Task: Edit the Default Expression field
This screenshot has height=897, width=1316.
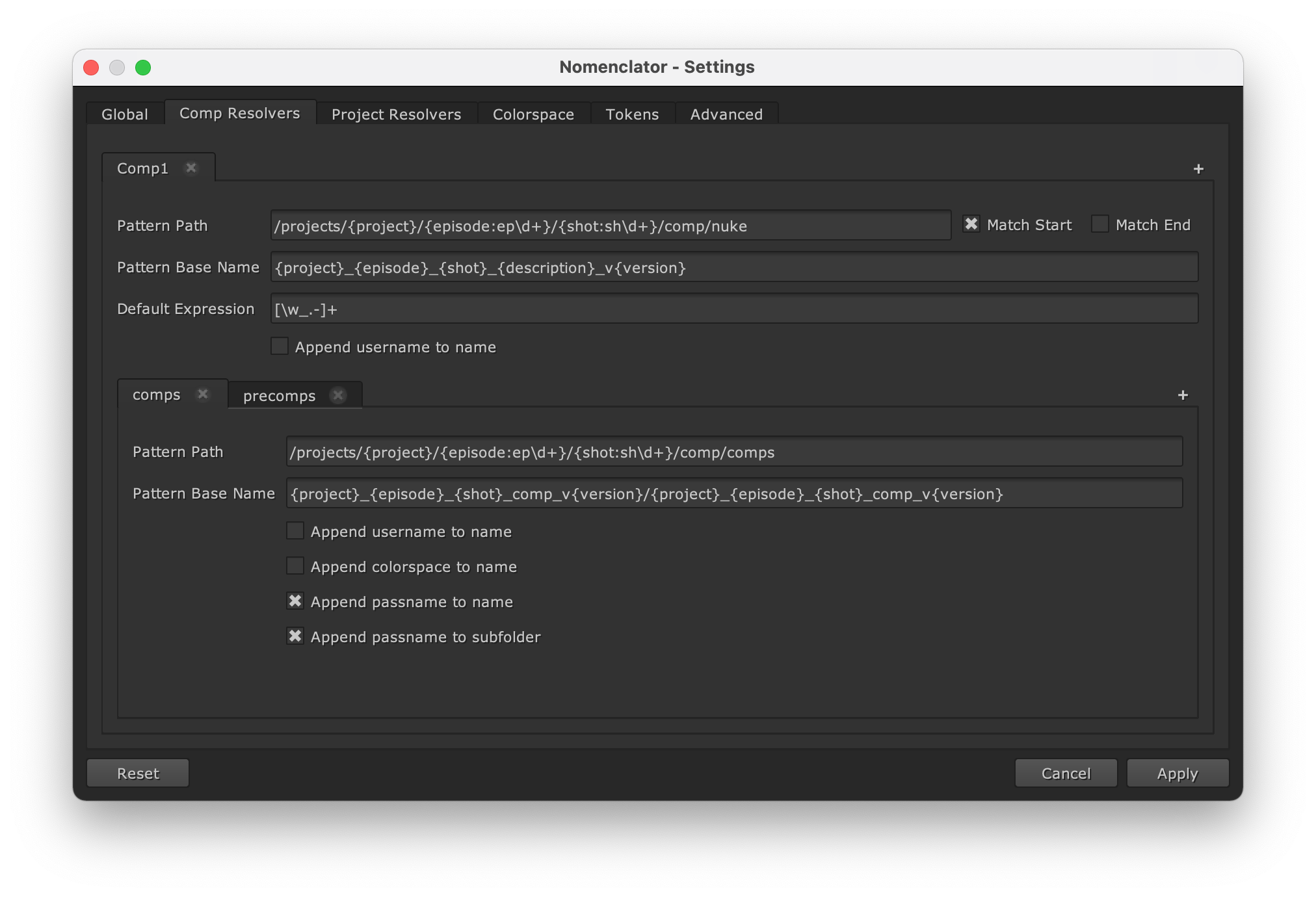Action: pyautogui.click(x=734, y=309)
